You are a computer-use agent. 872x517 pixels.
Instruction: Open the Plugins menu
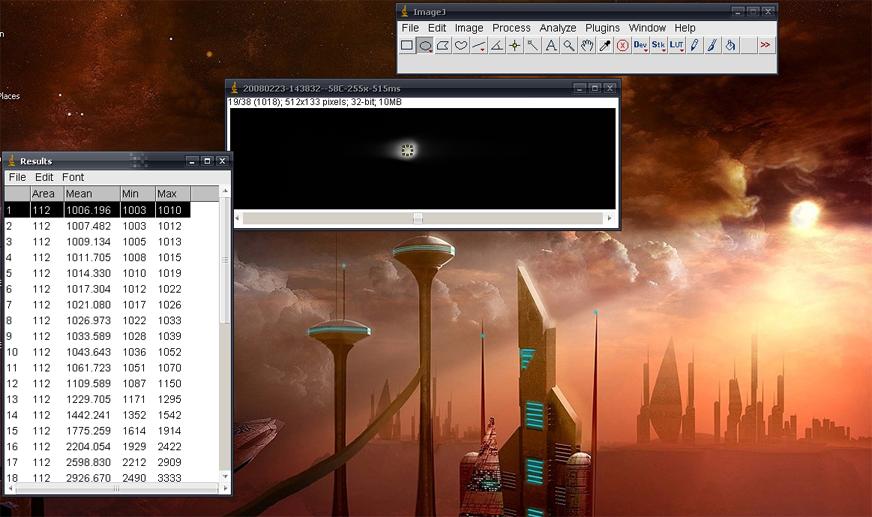tap(602, 28)
